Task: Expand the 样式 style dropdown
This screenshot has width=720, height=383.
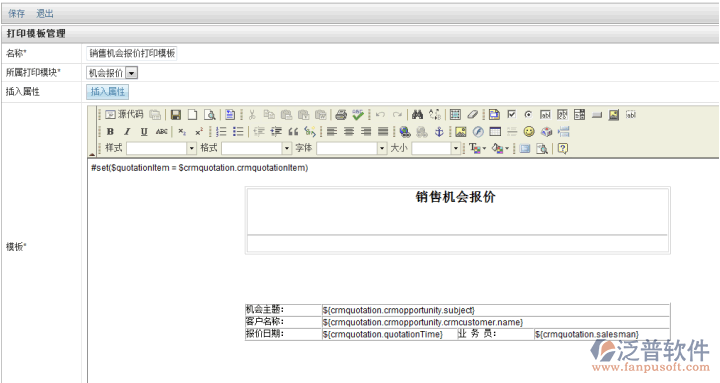Action: [192, 148]
